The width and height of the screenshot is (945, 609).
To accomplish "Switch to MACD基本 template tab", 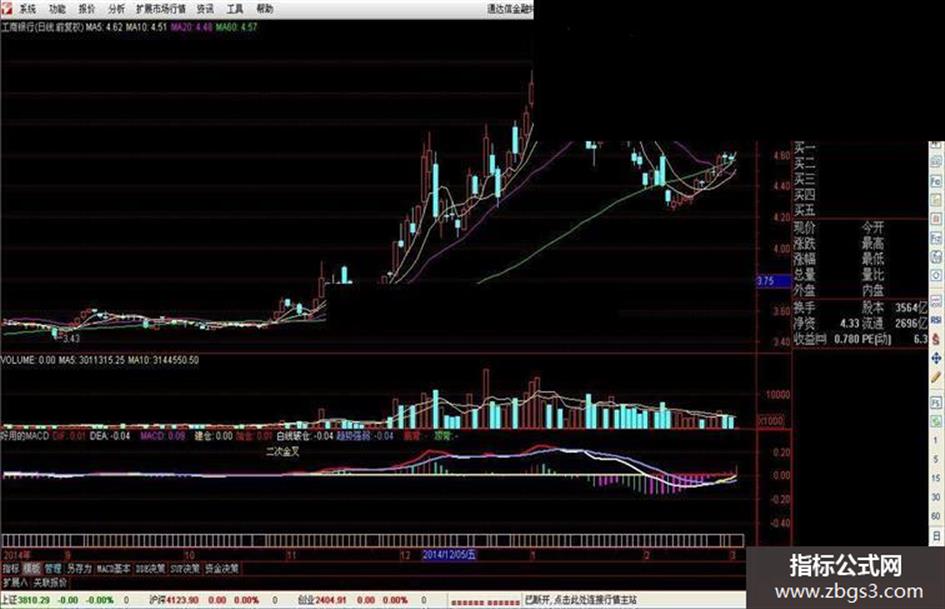I will 113,568.
